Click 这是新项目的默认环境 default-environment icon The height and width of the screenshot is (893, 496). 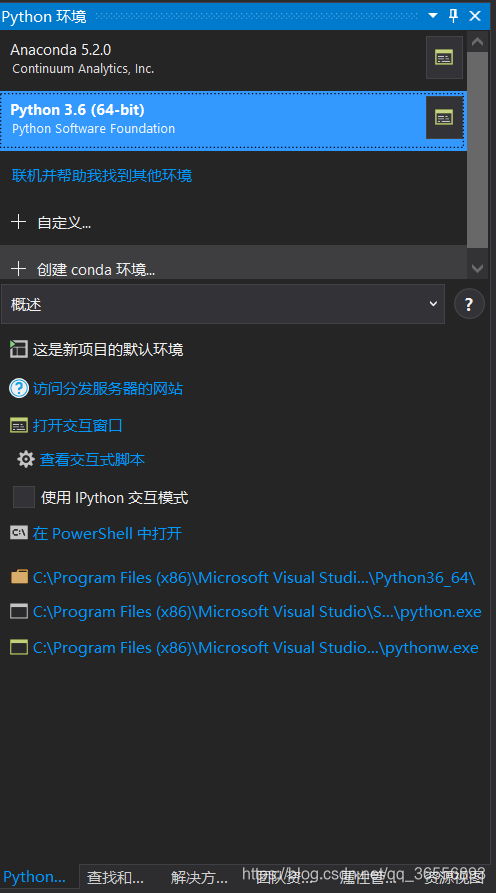(x=18, y=349)
